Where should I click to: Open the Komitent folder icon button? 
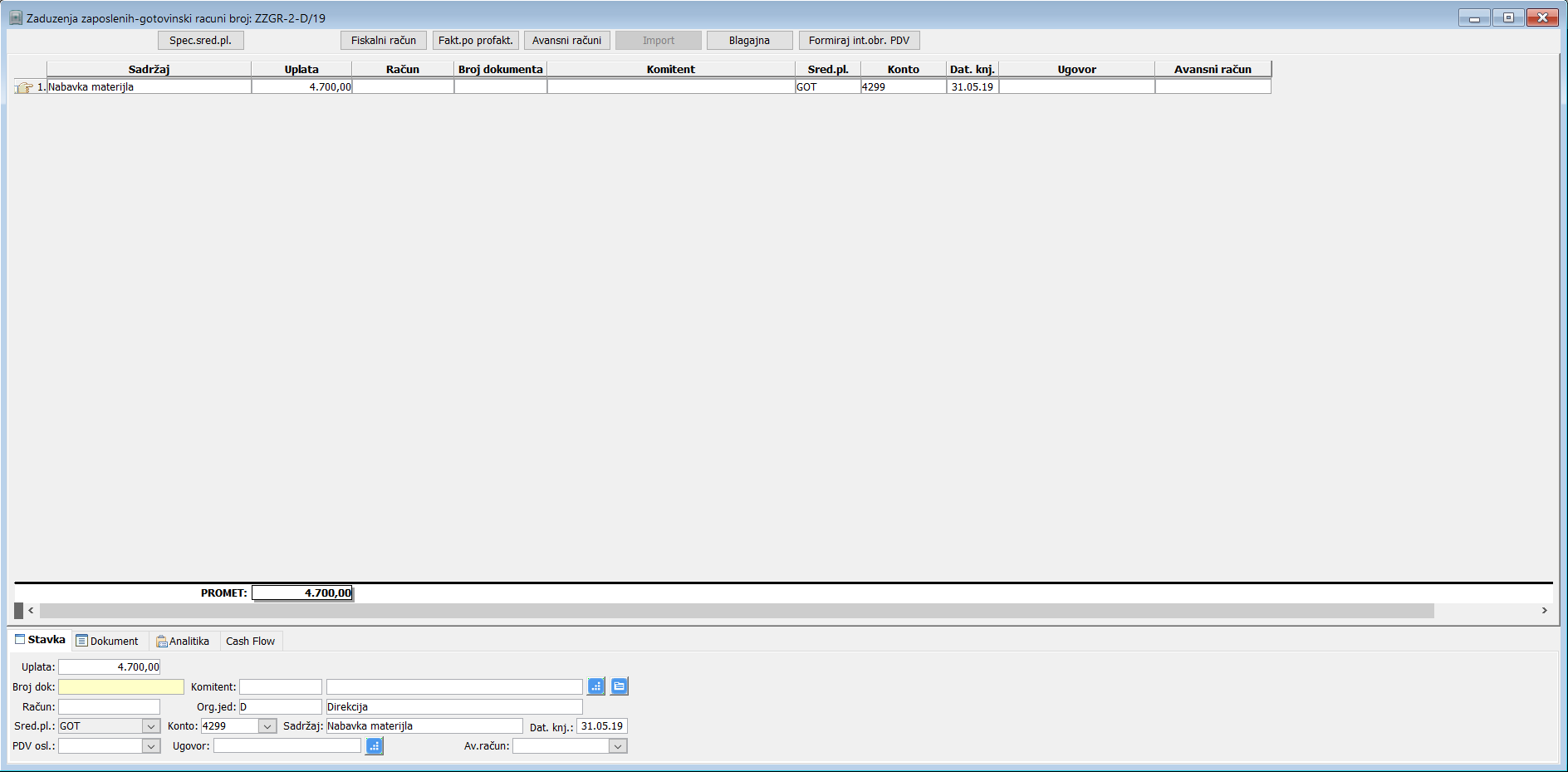point(620,686)
